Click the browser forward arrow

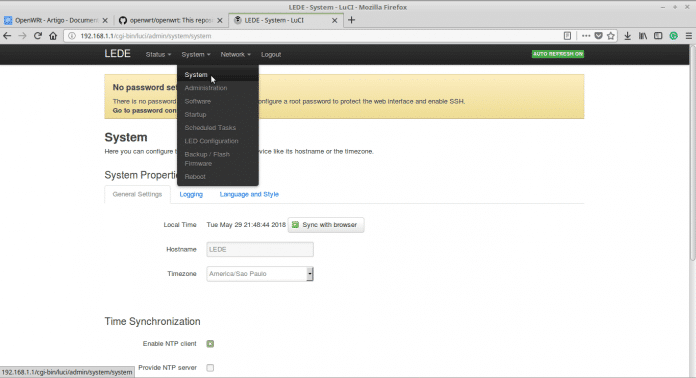pos(22,36)
